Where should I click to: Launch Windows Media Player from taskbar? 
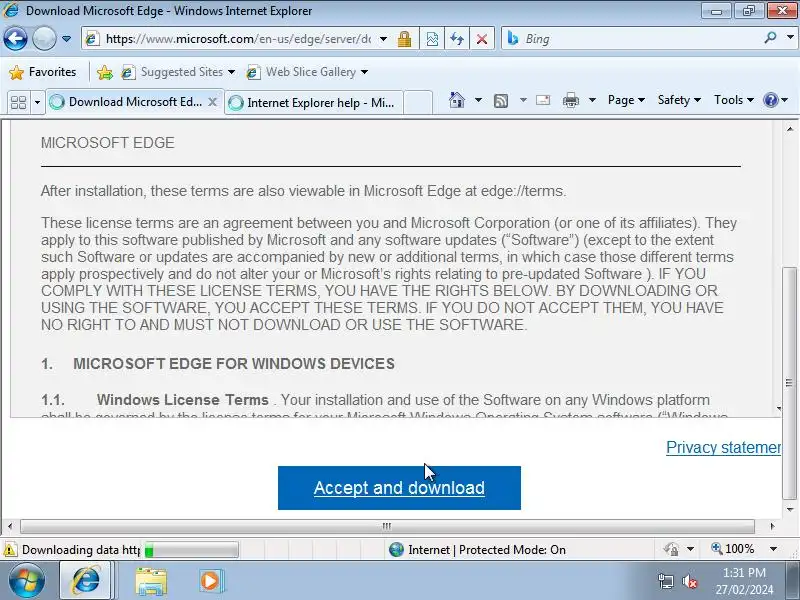click(210, 581)
